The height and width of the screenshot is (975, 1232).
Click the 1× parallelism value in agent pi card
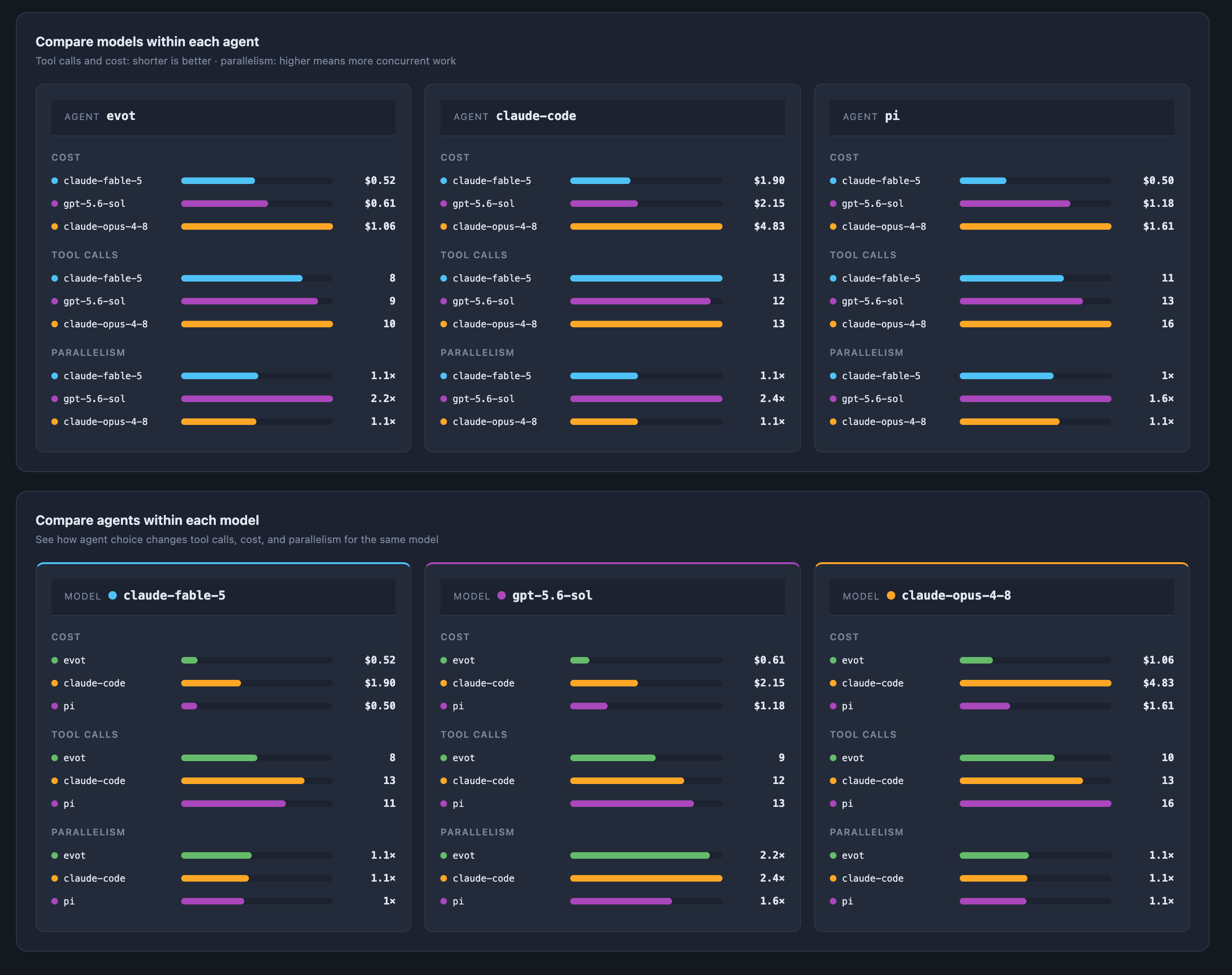click(x=1168, y=375)
